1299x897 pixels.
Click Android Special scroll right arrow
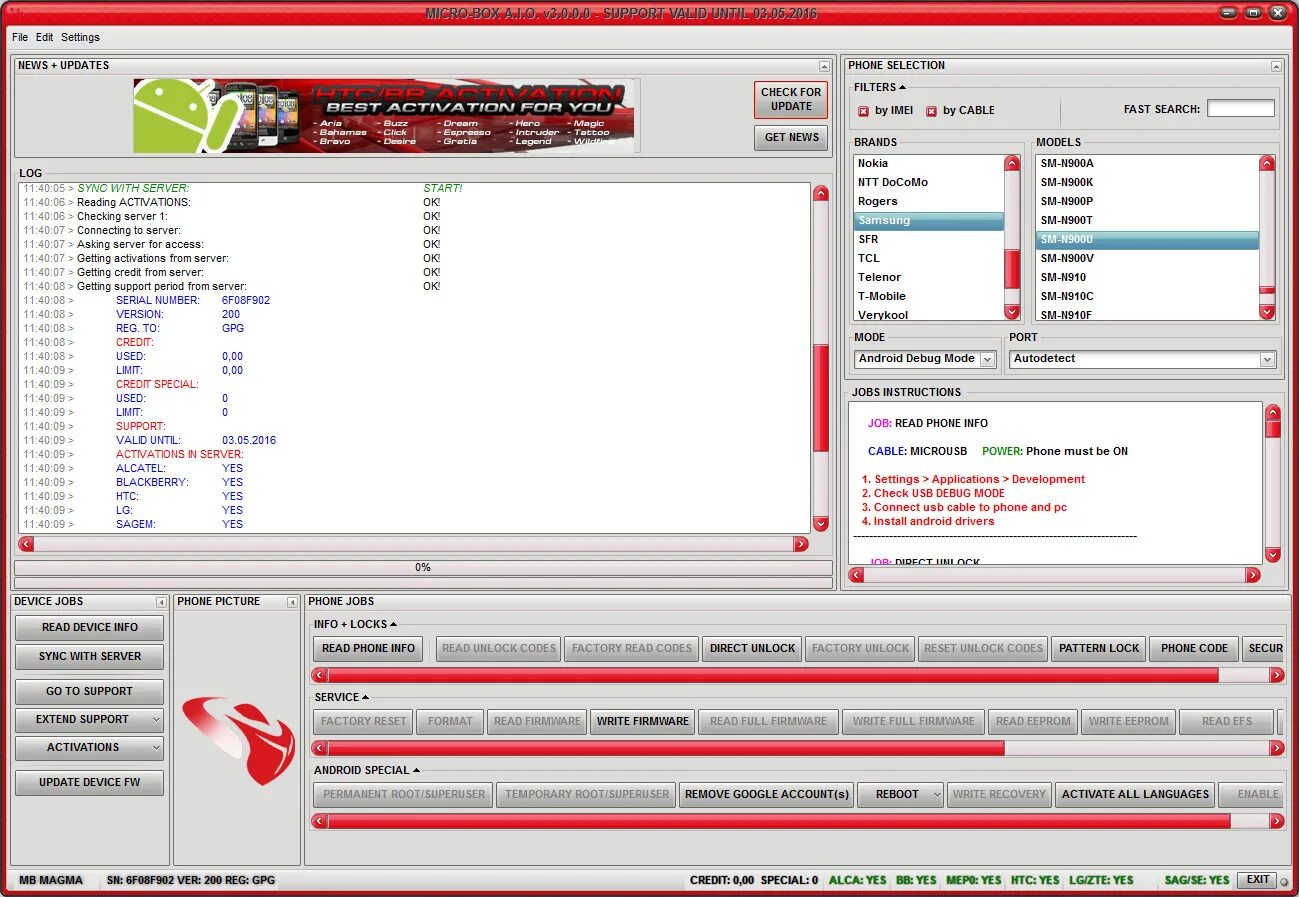point(1277,821)
